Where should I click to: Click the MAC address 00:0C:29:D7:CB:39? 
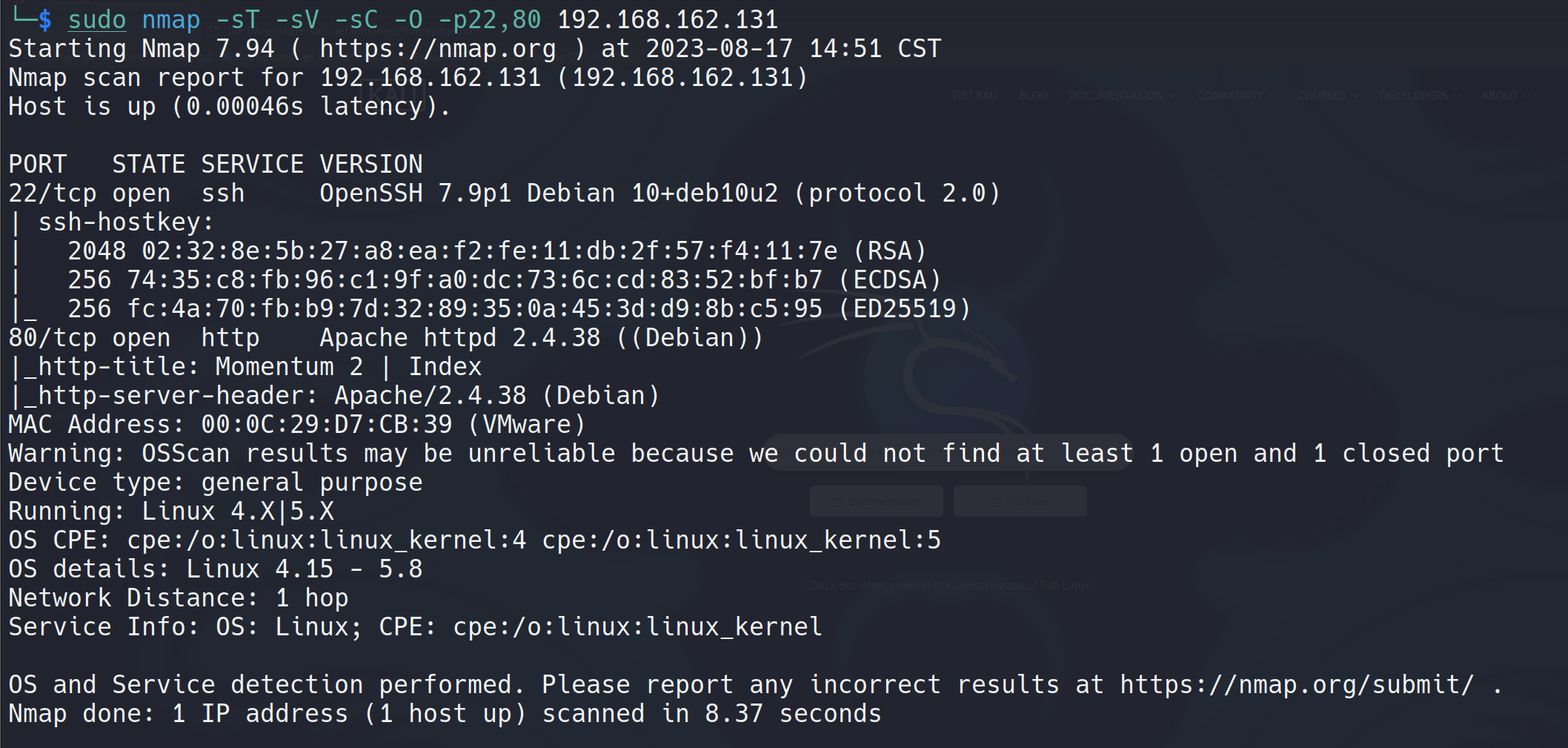326,425
